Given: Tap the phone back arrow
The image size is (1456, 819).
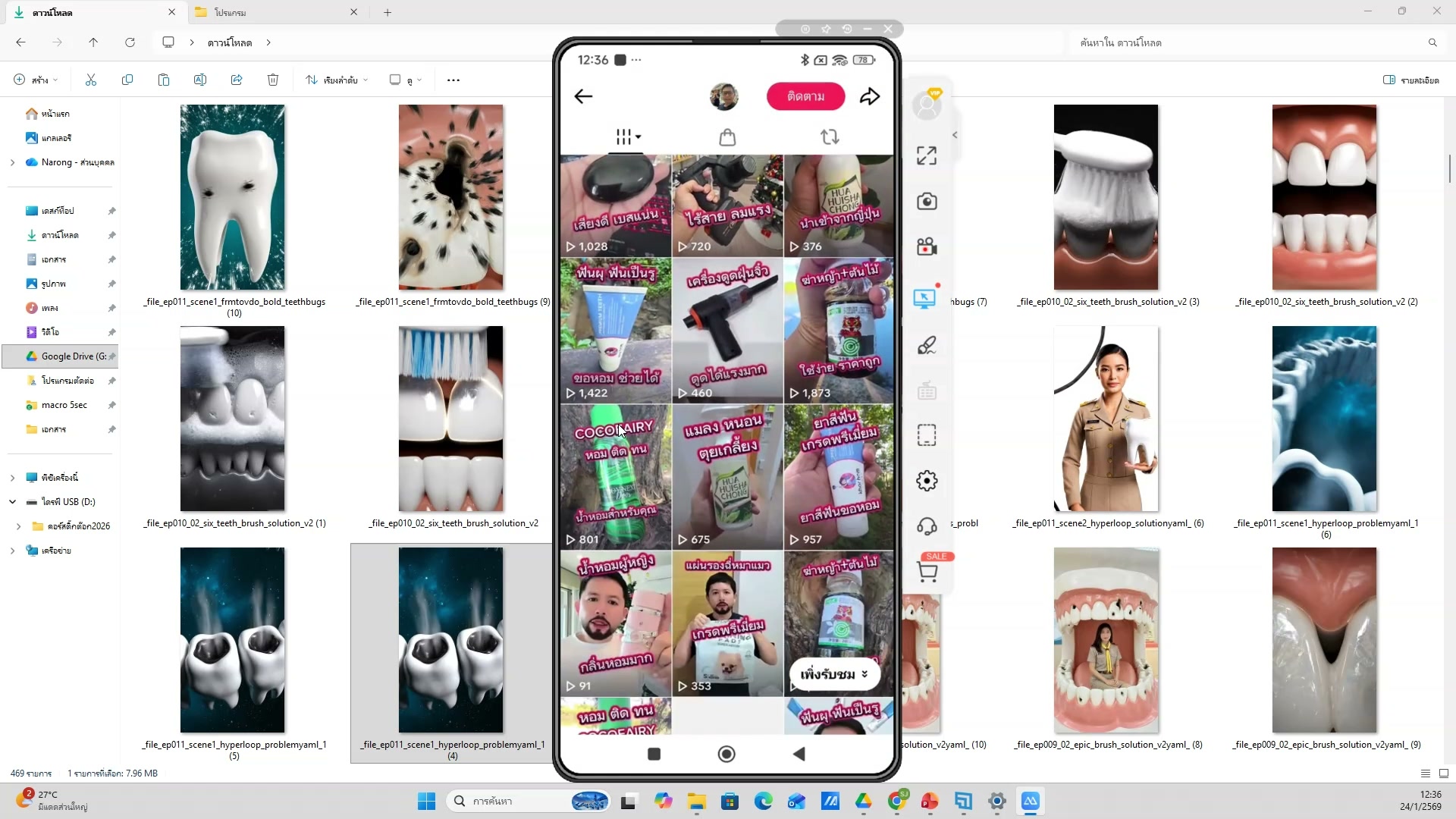Looking at the screenshot, I should pos(583,96).
